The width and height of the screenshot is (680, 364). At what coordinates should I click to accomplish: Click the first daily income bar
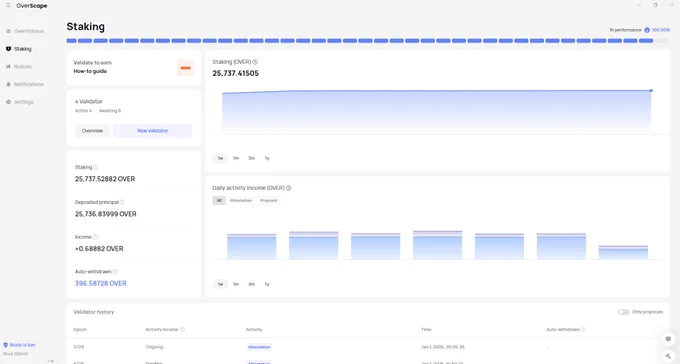tap(252, 247)
